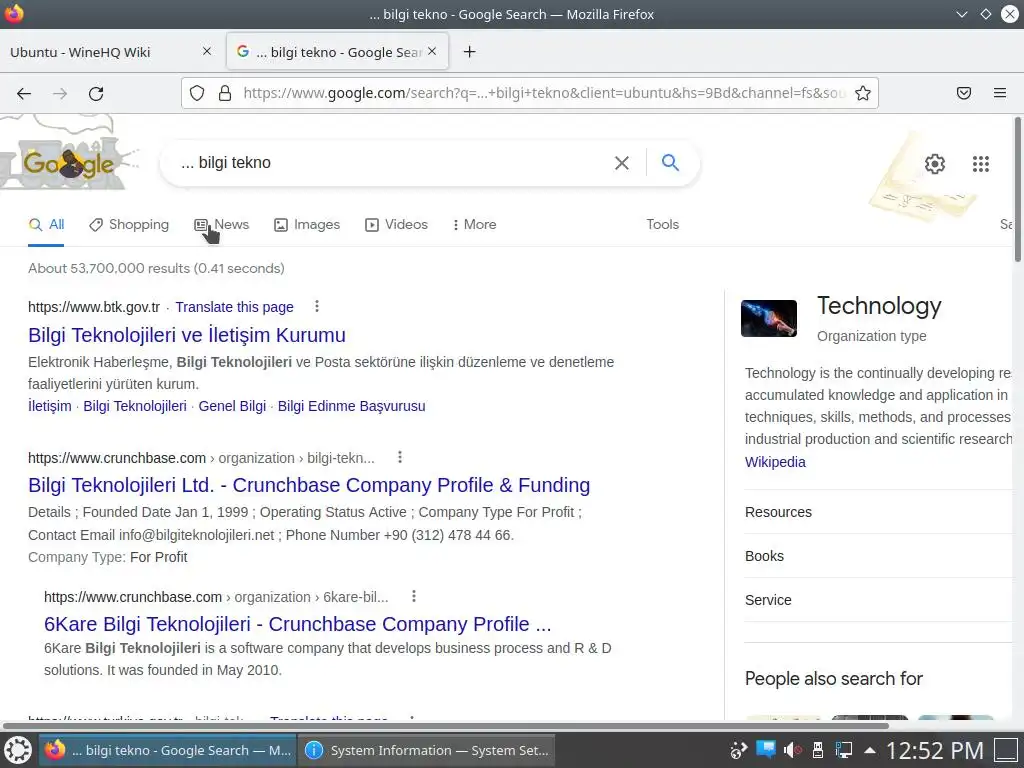Save page to Pocket
Image resolution: width=1024 pixels, height=768 pixels.
[x=964, y=93]
